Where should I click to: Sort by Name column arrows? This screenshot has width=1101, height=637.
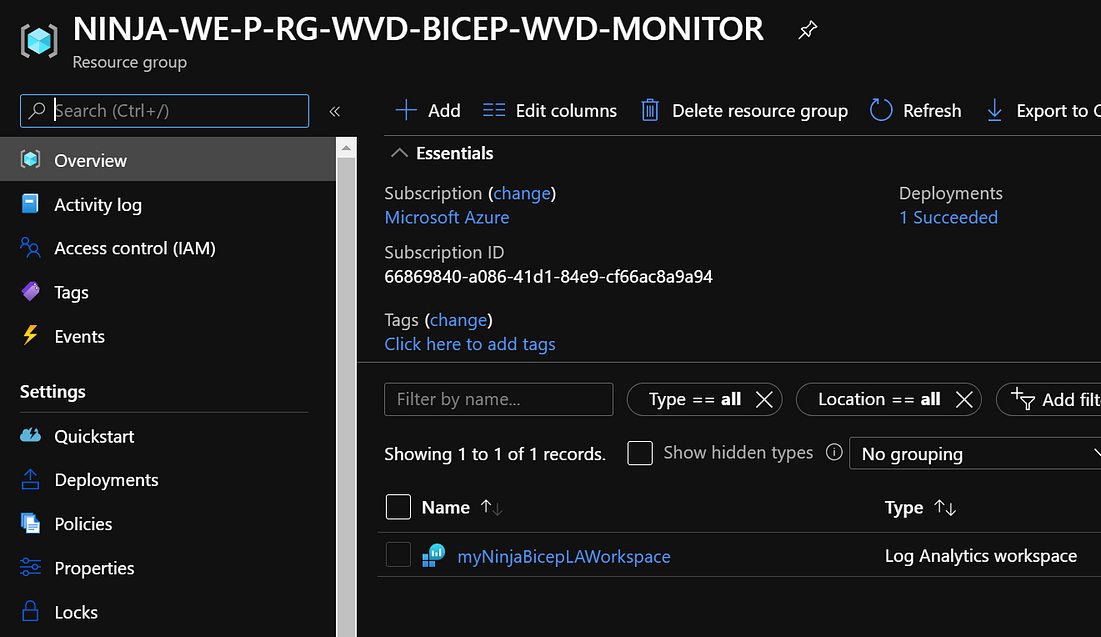click(491, 507)
